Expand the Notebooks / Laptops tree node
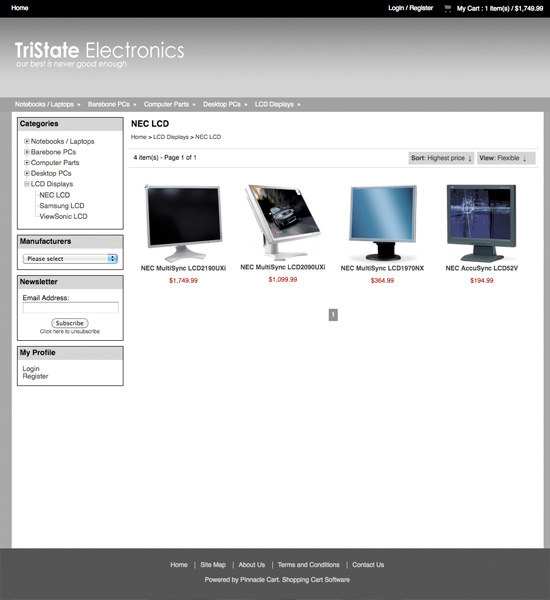 [x=27, y=141]
